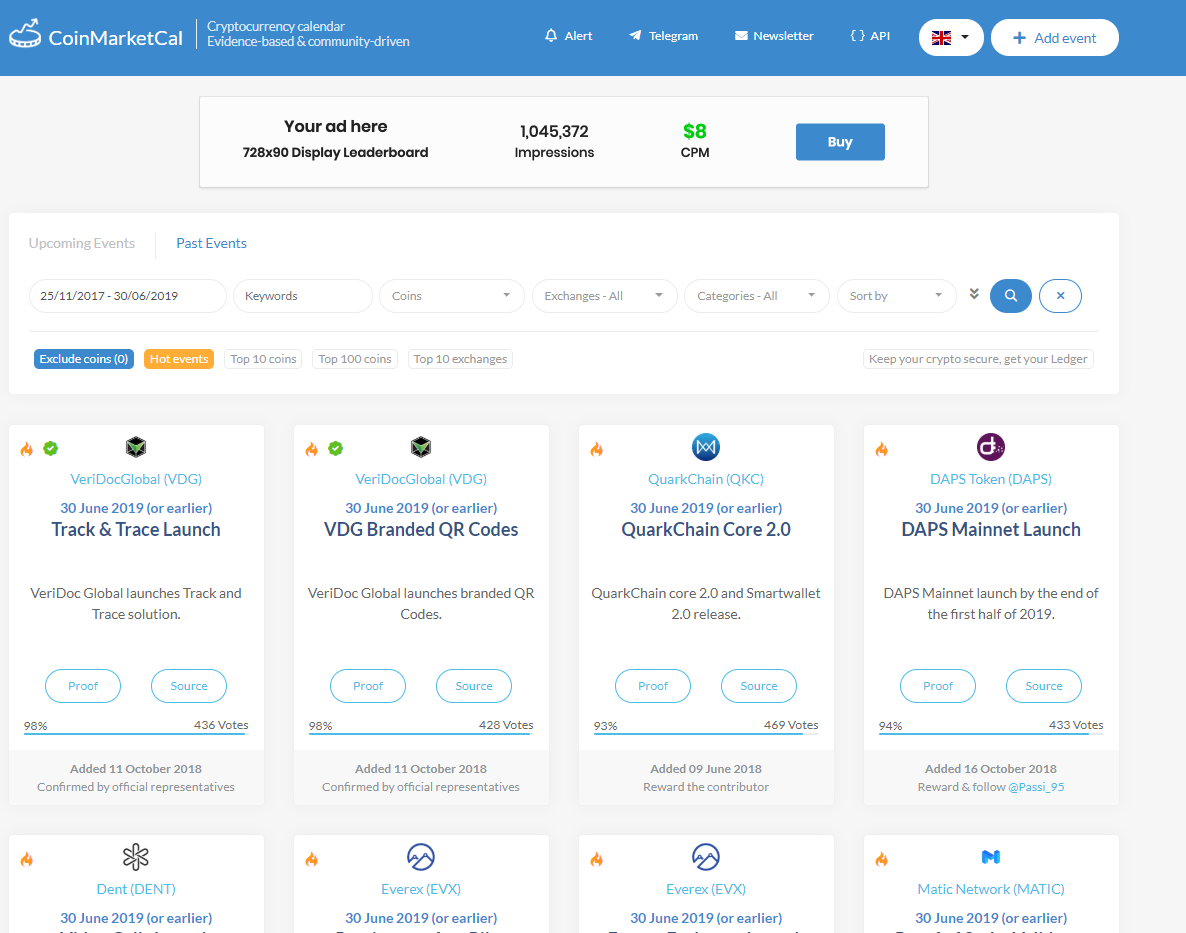The width and height of the screenshot is (1186, 933).
Task: Switch to Past Events tab
Action: coord(211,243)
